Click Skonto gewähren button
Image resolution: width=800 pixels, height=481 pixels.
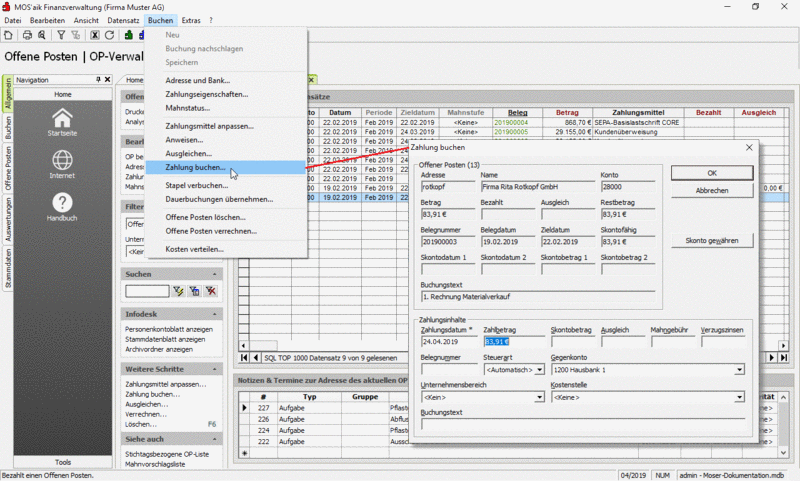[712, 241]
